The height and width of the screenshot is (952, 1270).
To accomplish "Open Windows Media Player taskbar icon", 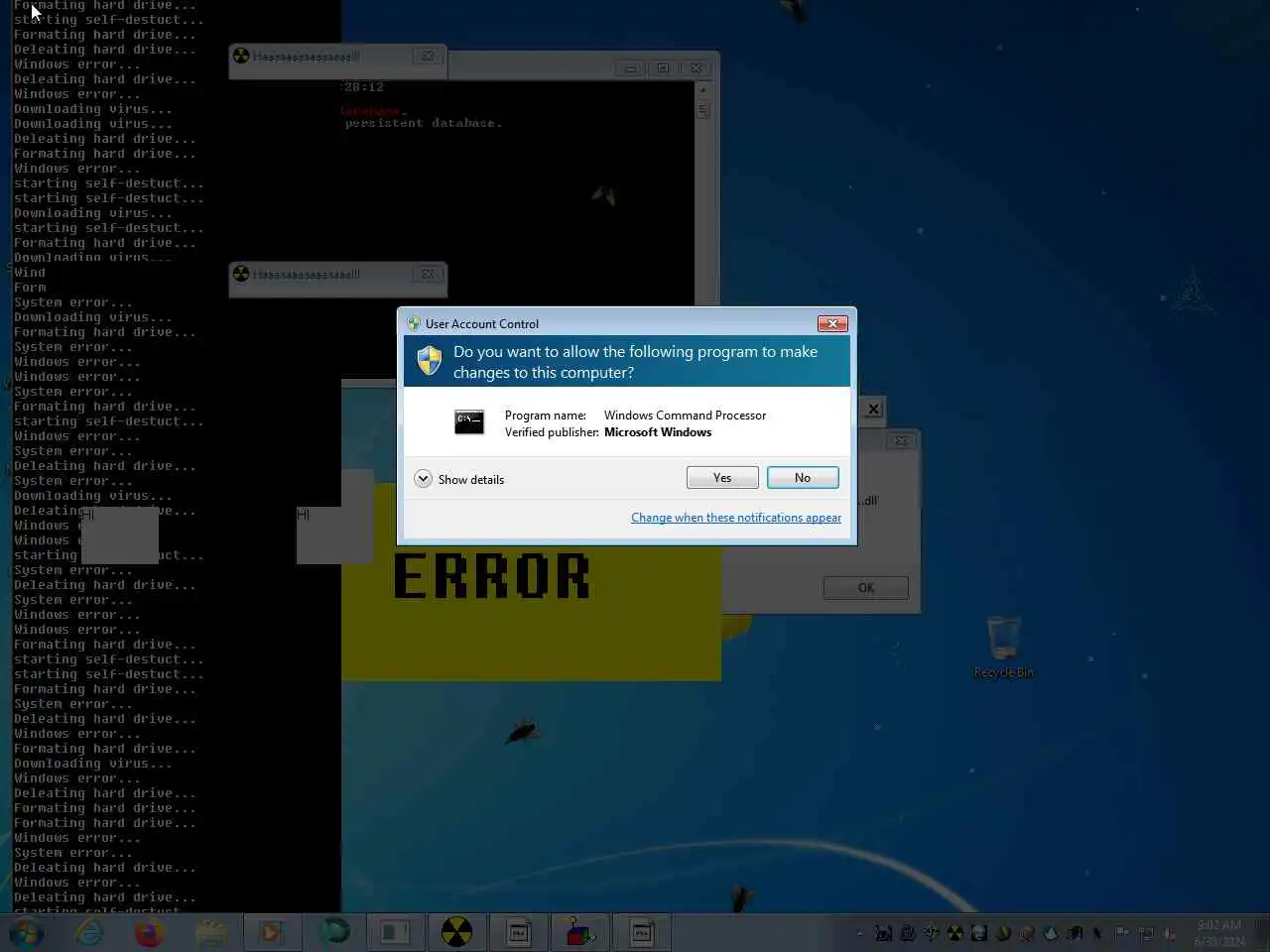I will coord(271,933).
